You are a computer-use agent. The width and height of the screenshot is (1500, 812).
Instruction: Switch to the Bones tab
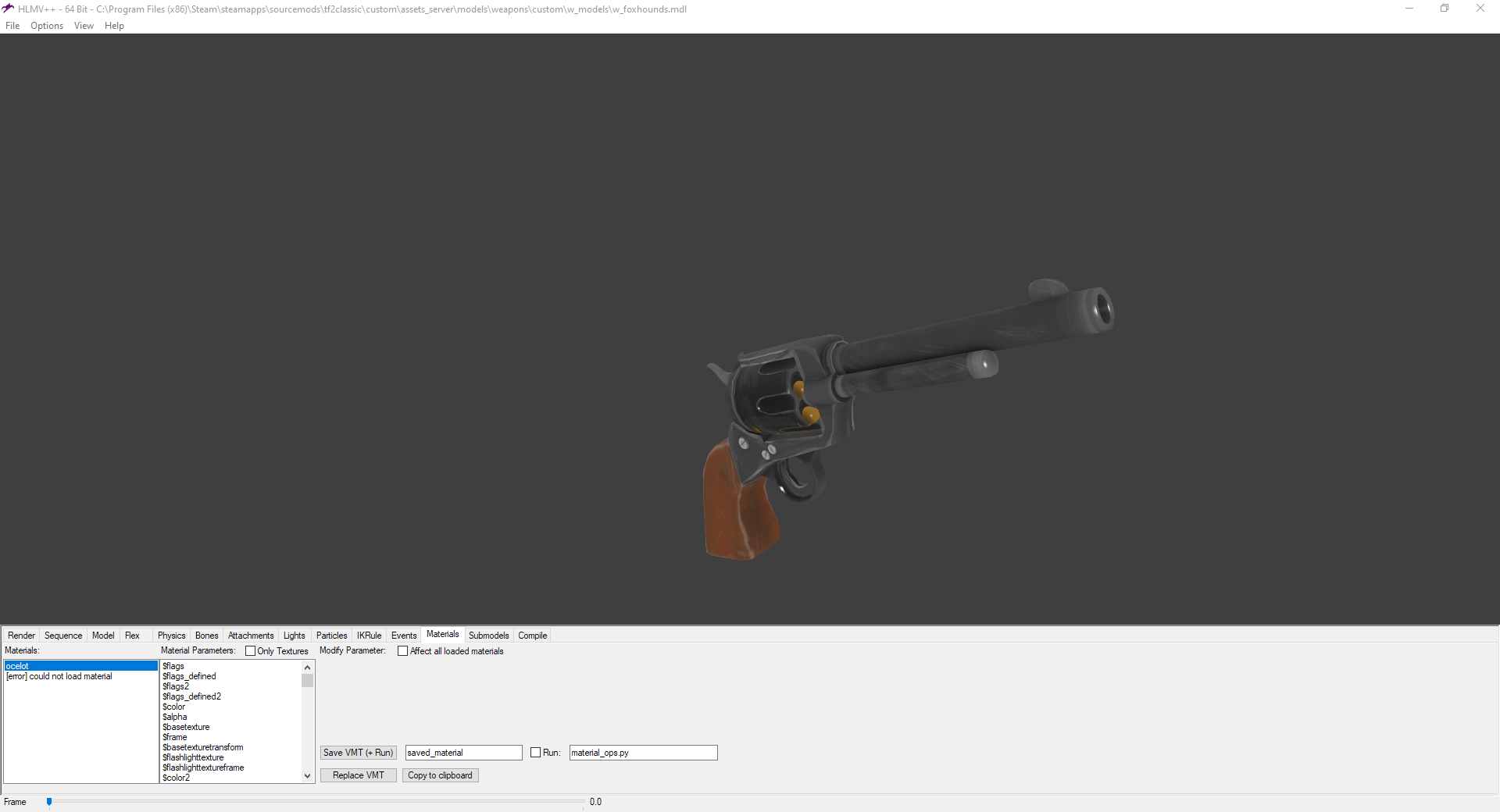tap(206, 636)
